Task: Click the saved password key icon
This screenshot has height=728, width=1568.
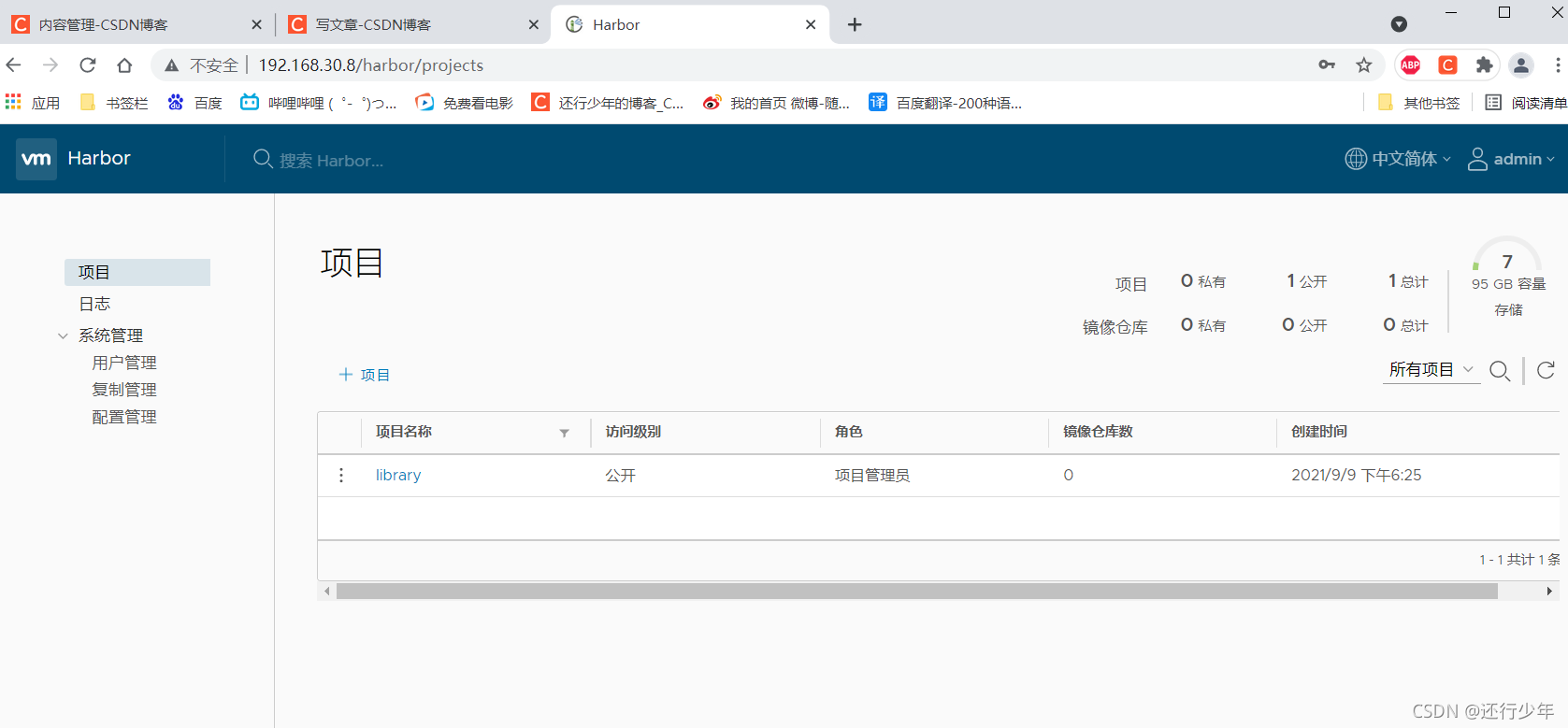Action: point(1327,64)
